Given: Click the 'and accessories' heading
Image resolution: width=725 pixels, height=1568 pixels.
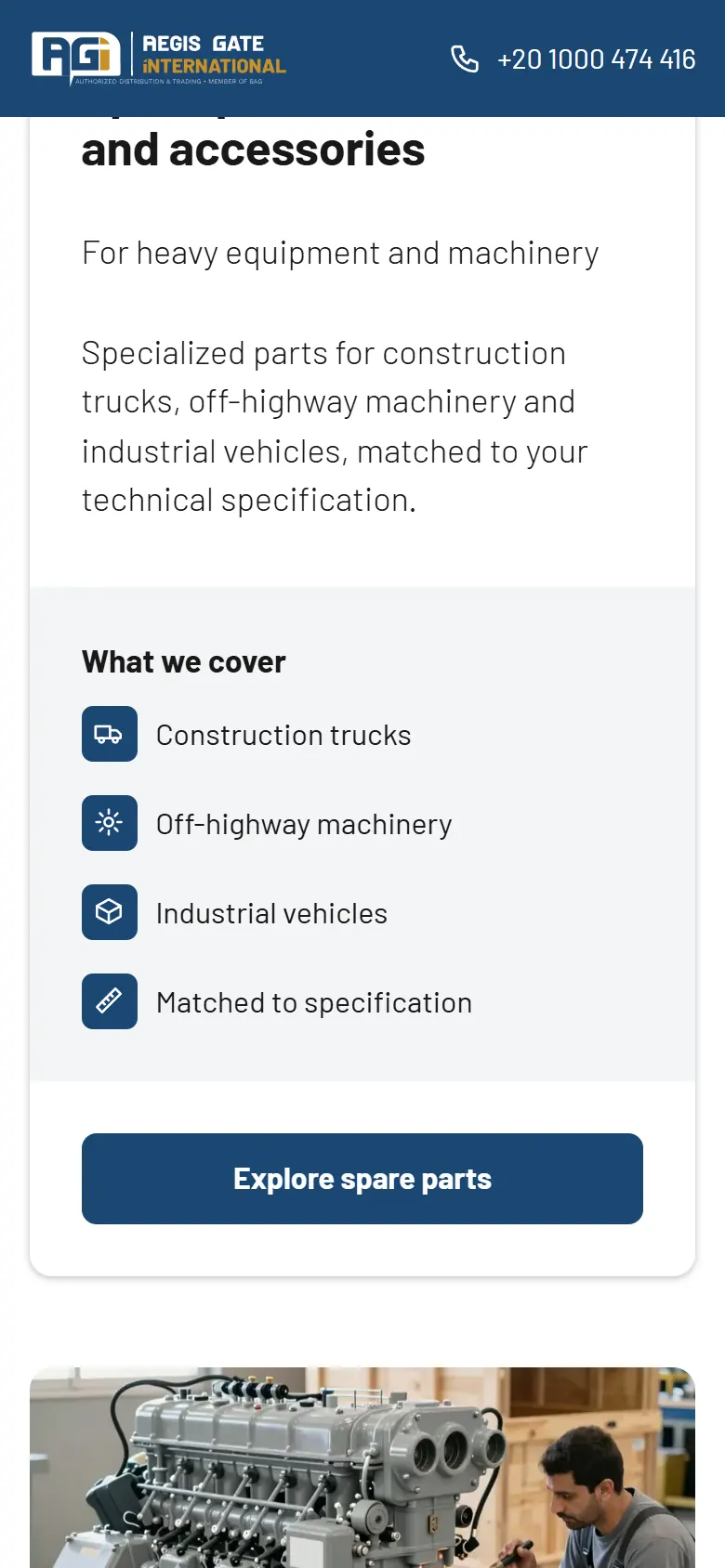Looking at the screenshot, I should (253, 150).
